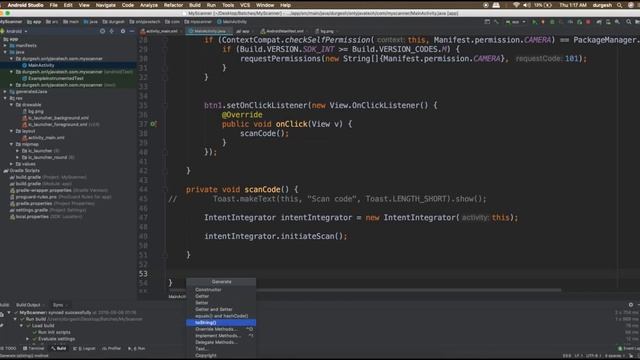Collapse the drawable folder
The height and width of the screenshot is (360, 640).
11,104
